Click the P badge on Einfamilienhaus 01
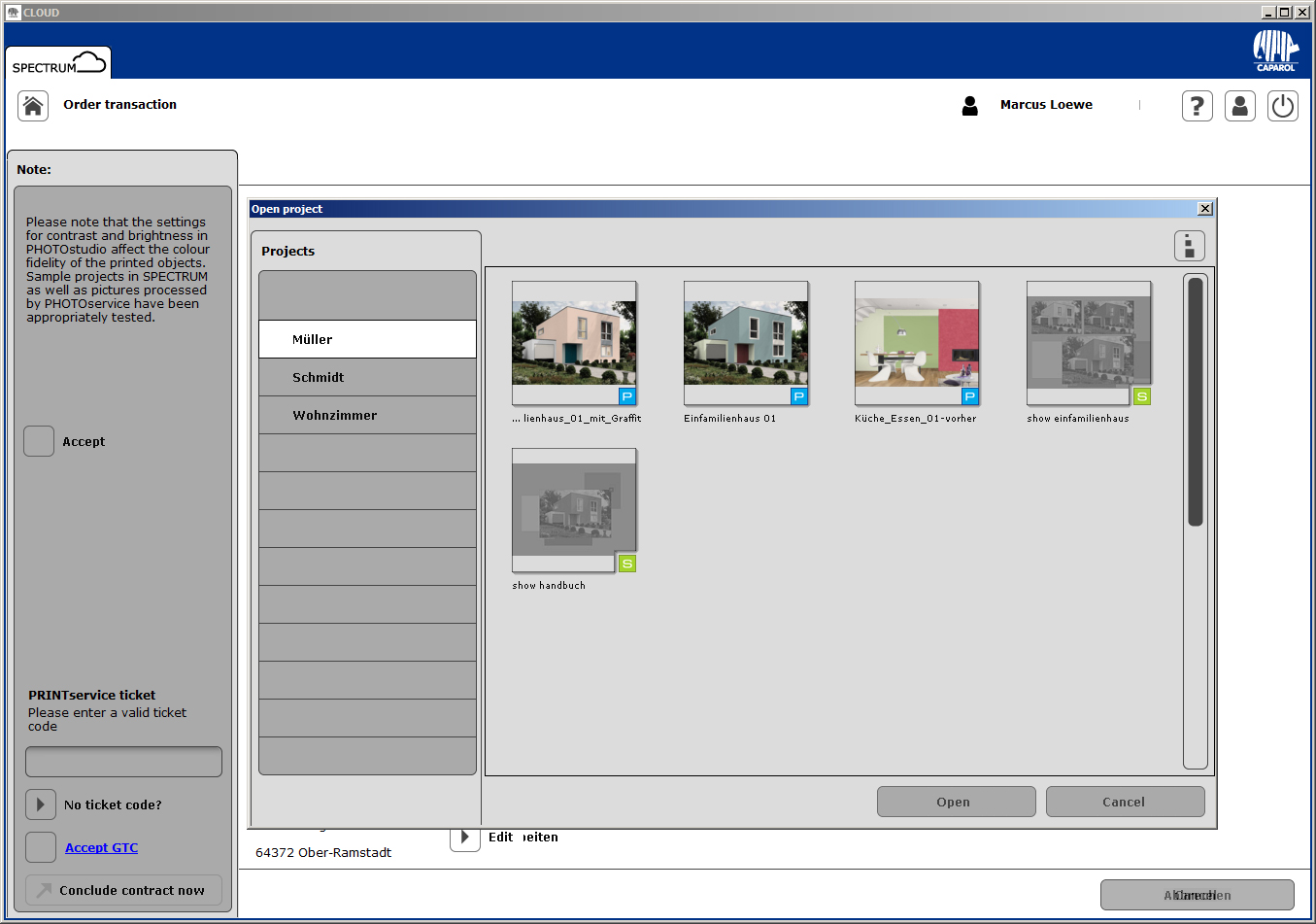Screen dimensions: 1316x924 tap(799, 396)
